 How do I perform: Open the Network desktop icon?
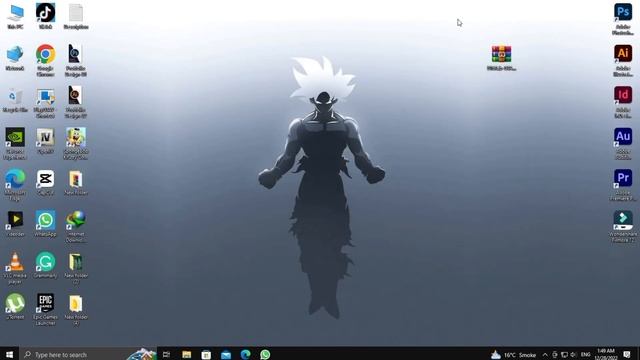[15, 58]
